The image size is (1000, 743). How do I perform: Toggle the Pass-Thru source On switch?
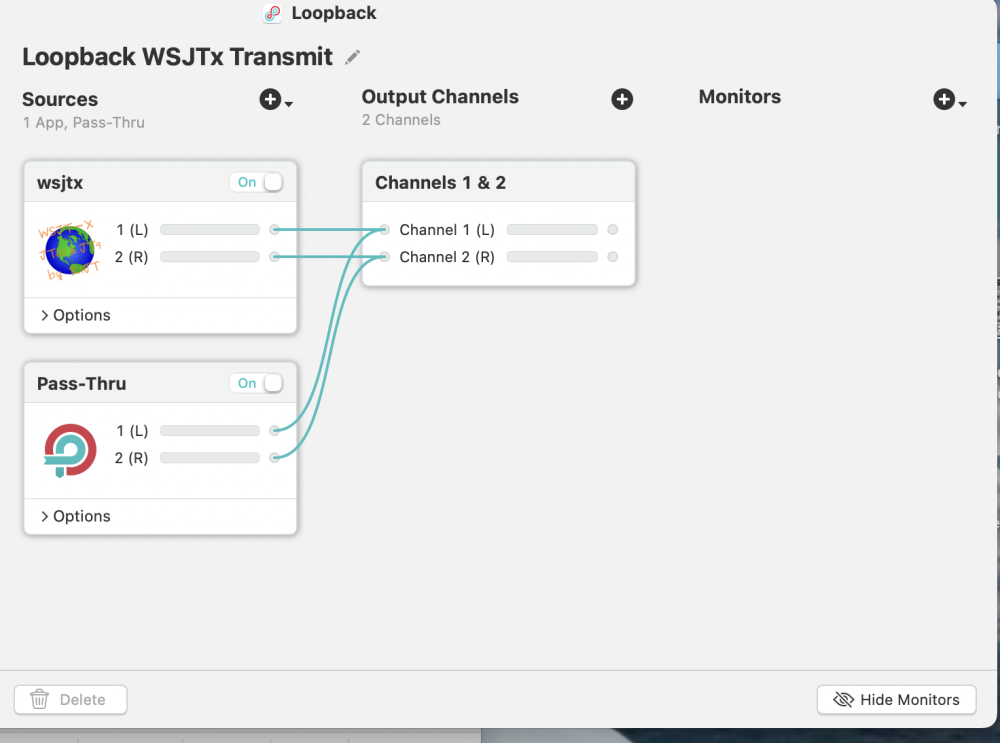click(x=256, y=383)
